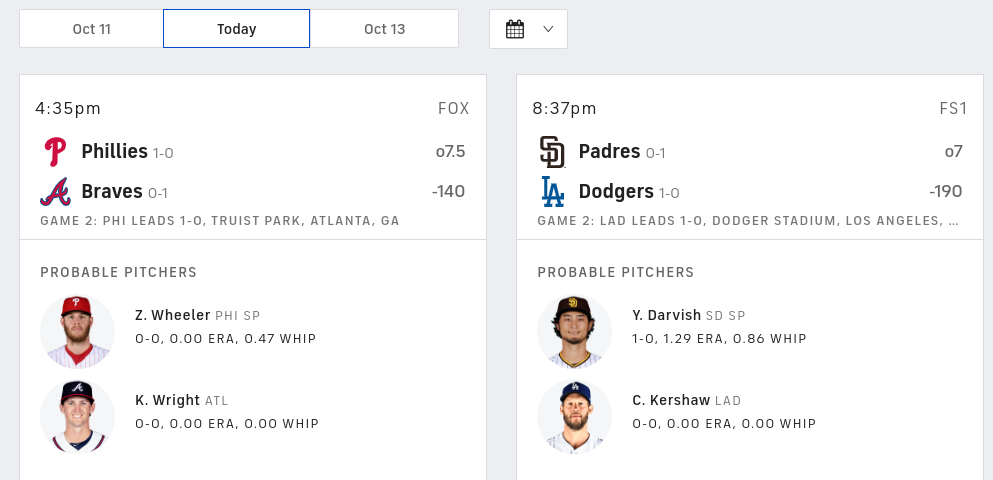Screen dimensions: 993x480
Task: Click C. Kershaw's player photo
Action: pos(574,417)
